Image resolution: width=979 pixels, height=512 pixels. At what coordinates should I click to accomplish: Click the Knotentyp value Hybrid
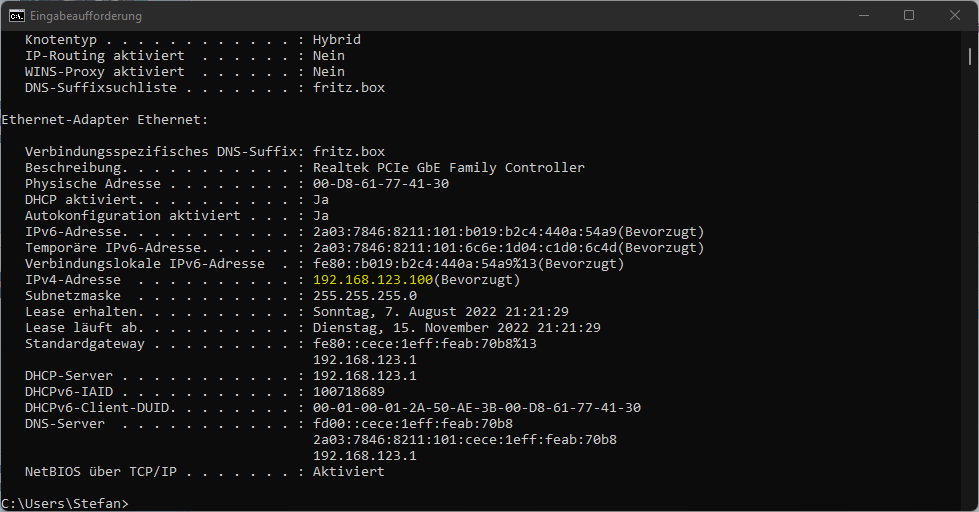[337, 40]
